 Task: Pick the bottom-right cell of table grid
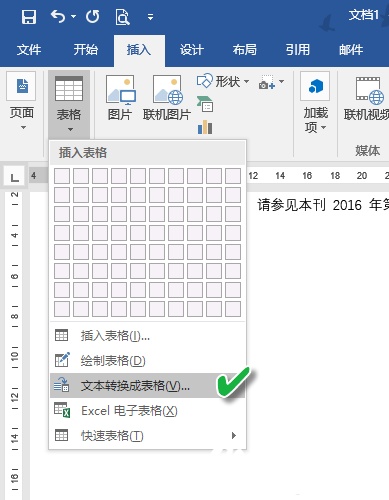click(233, 309)
